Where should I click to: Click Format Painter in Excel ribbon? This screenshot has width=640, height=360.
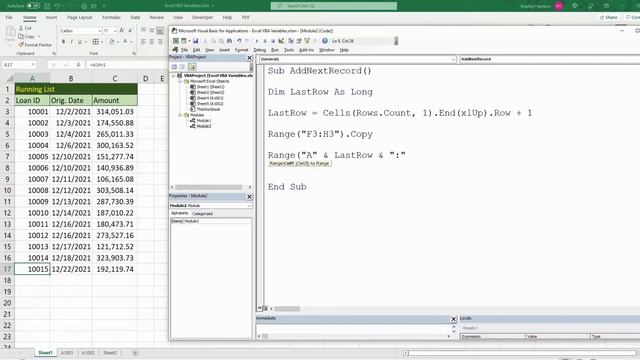[36, 44]
